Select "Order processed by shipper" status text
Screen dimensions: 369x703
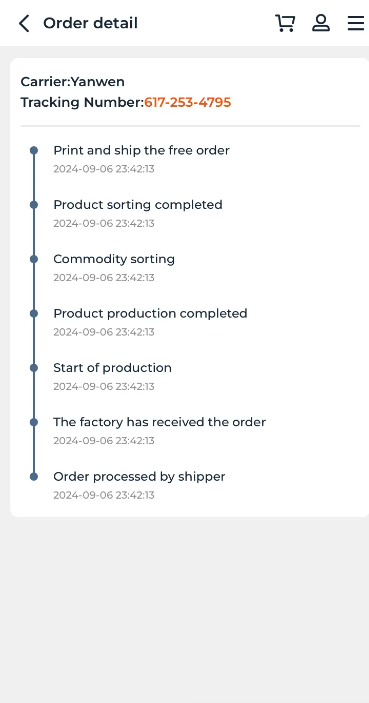(139, 477)
